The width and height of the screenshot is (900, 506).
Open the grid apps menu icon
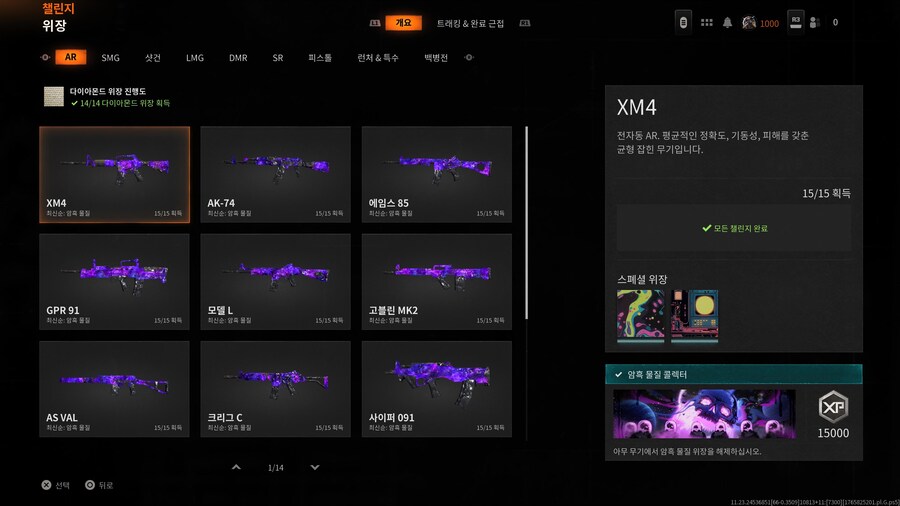click(707, 22)
